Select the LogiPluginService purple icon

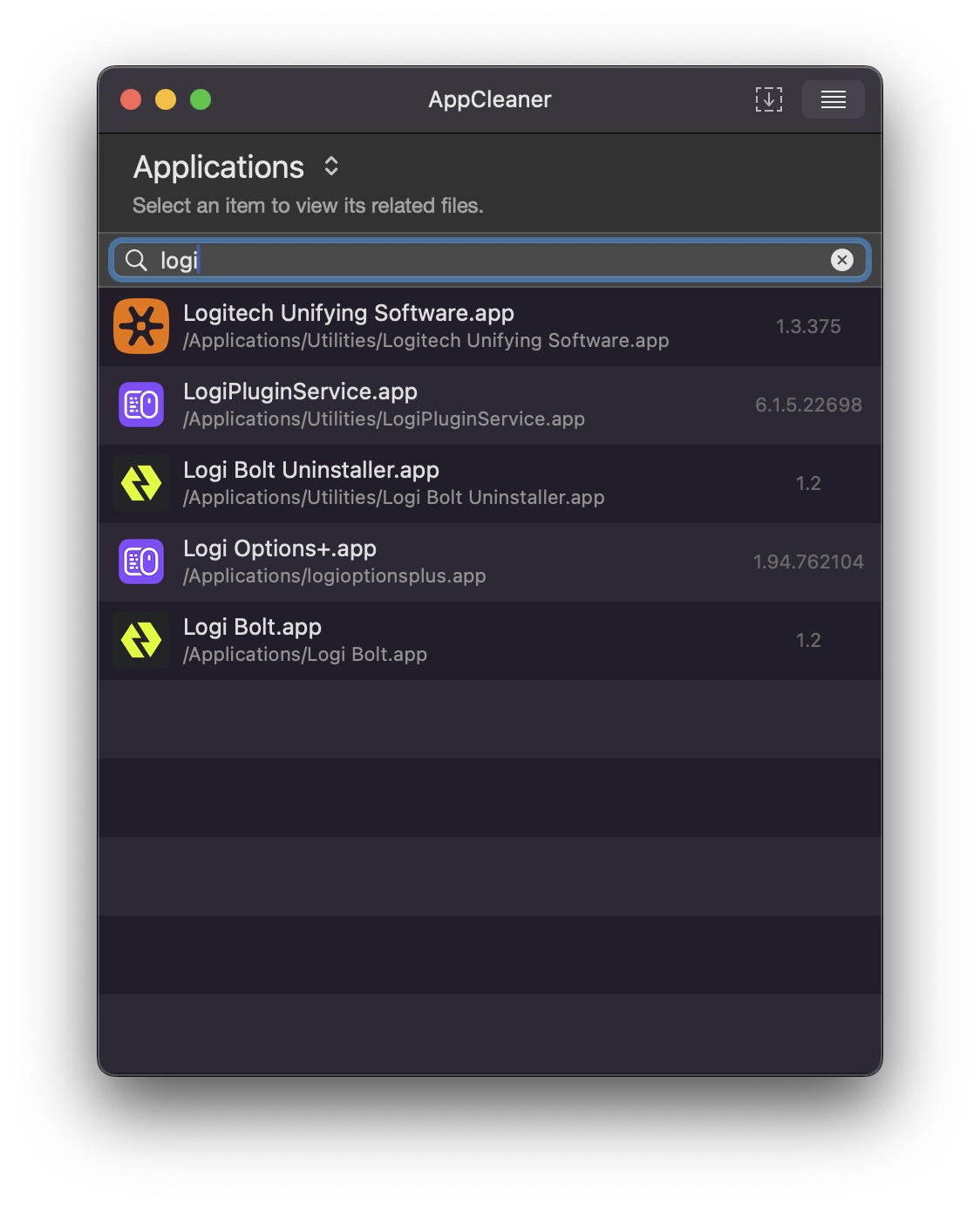click(141, 405)
